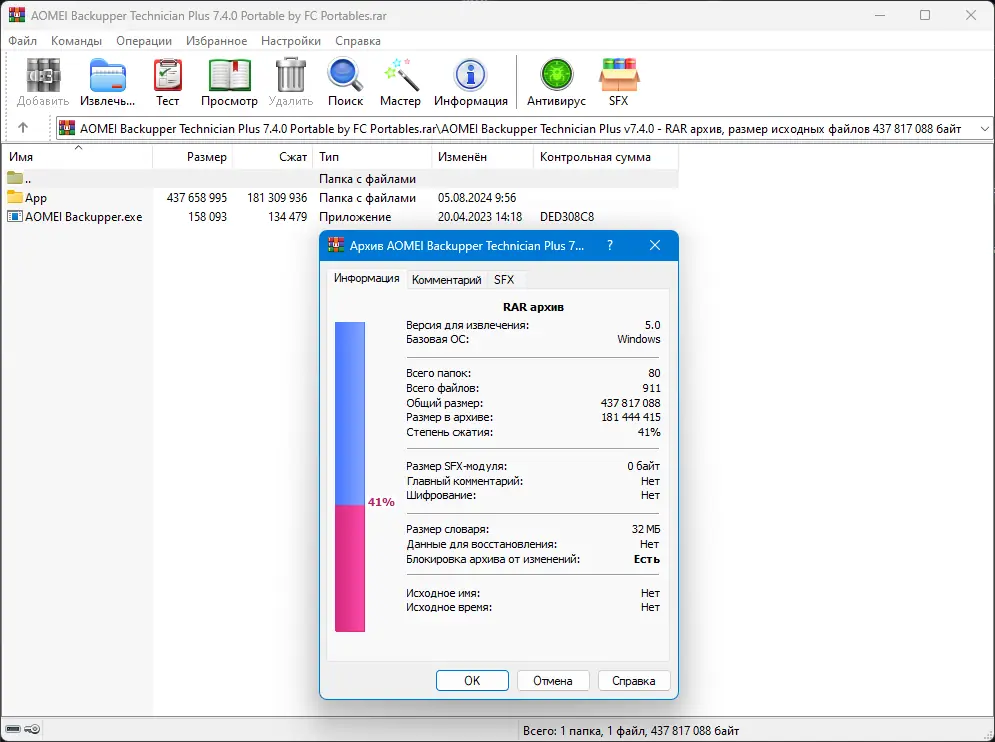This screenshot has width=995, height=742.
Task: Confirm the dialog with OK
Action: [x=472, y=680]
